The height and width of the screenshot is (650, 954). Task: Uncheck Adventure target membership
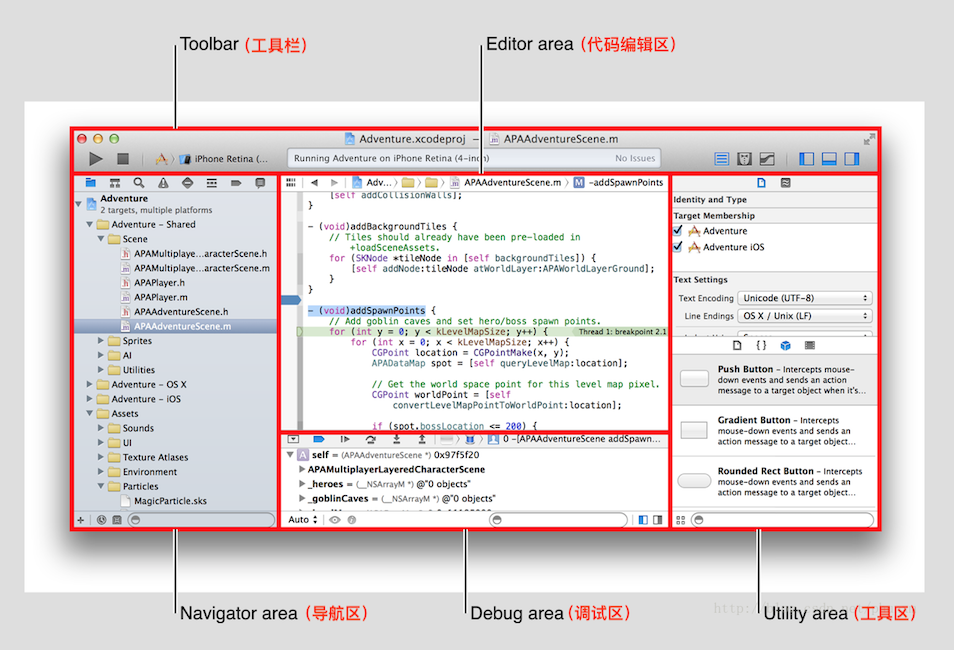coord(678,231)
